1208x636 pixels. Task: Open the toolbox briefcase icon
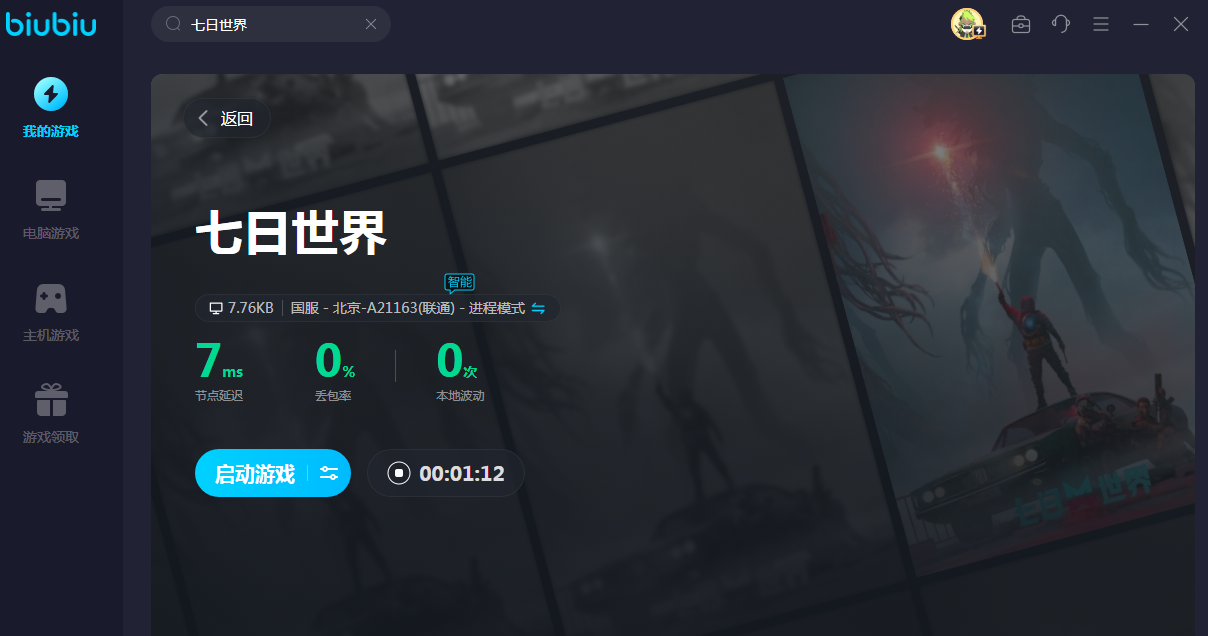click(1021, 24)
